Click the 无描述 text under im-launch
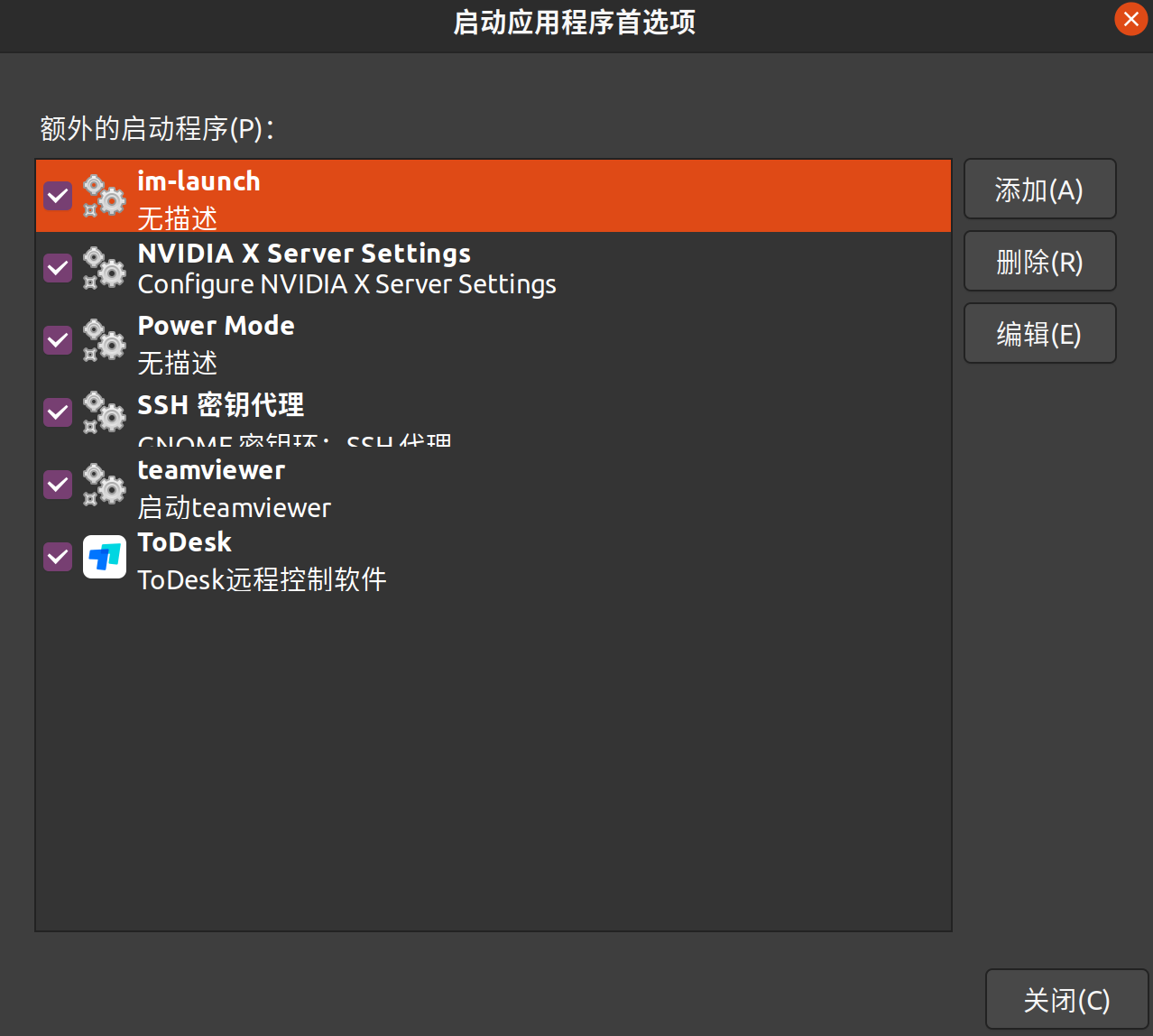The image size is (1153, 1036). pyautogui.click(x=177, y=218)
